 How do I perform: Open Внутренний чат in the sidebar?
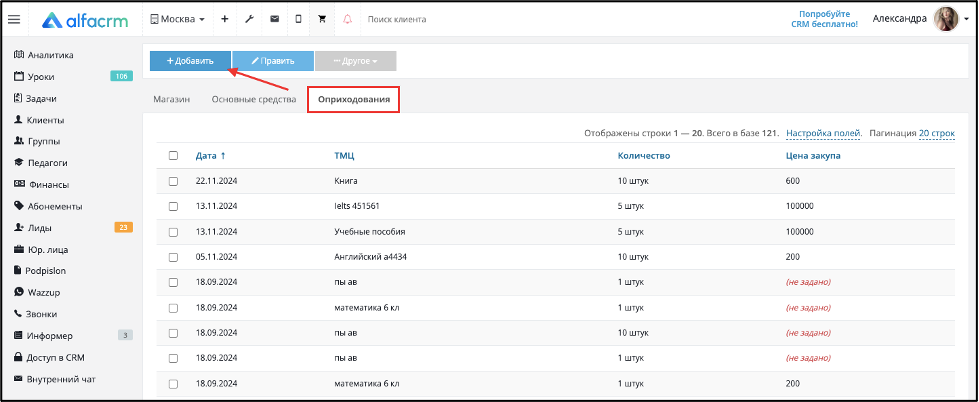tap(54, 379)
